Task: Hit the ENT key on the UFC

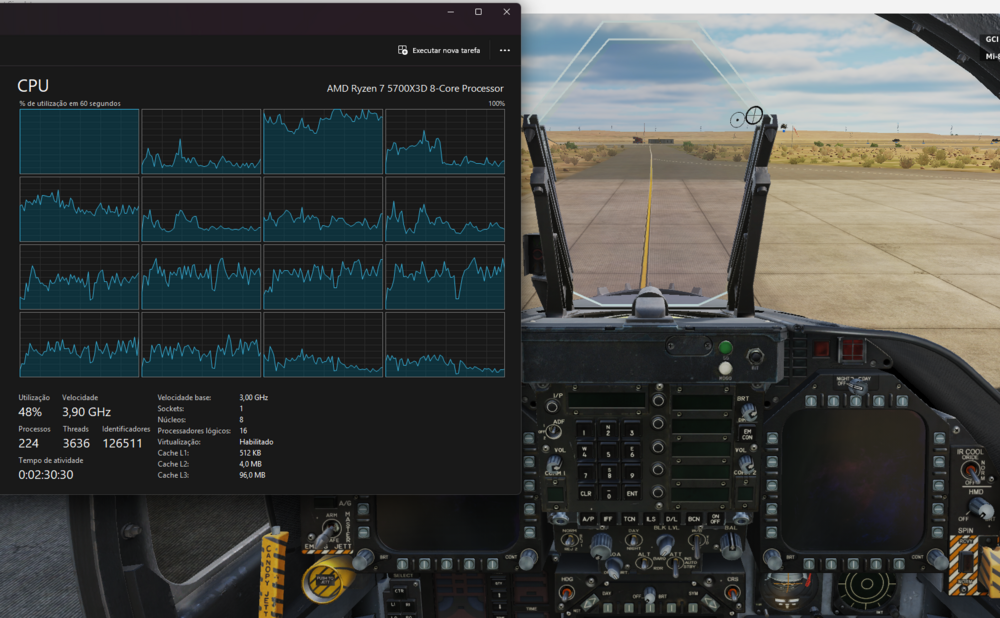Action: [x=632, y=493]
